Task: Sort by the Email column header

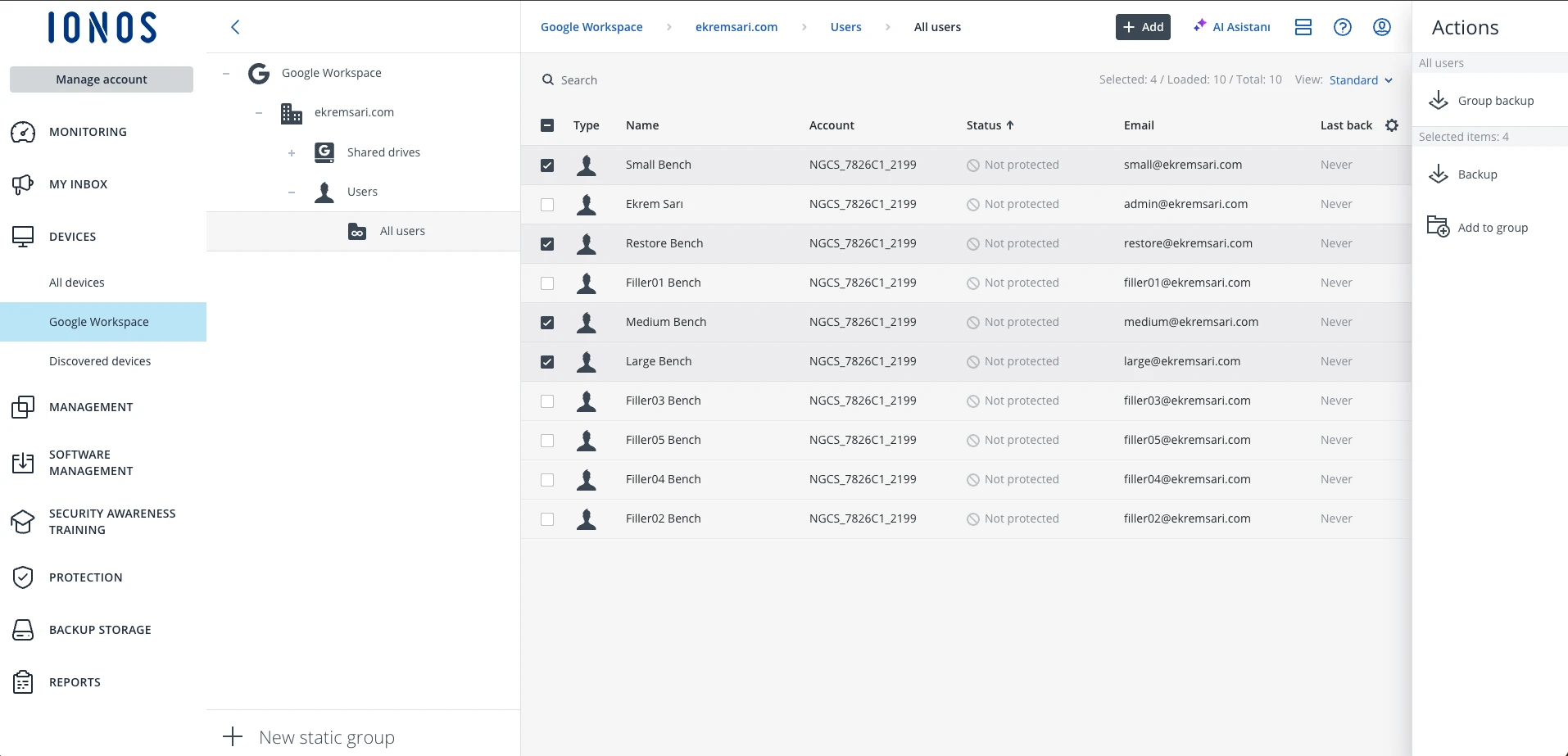Action: [1139, 125]
